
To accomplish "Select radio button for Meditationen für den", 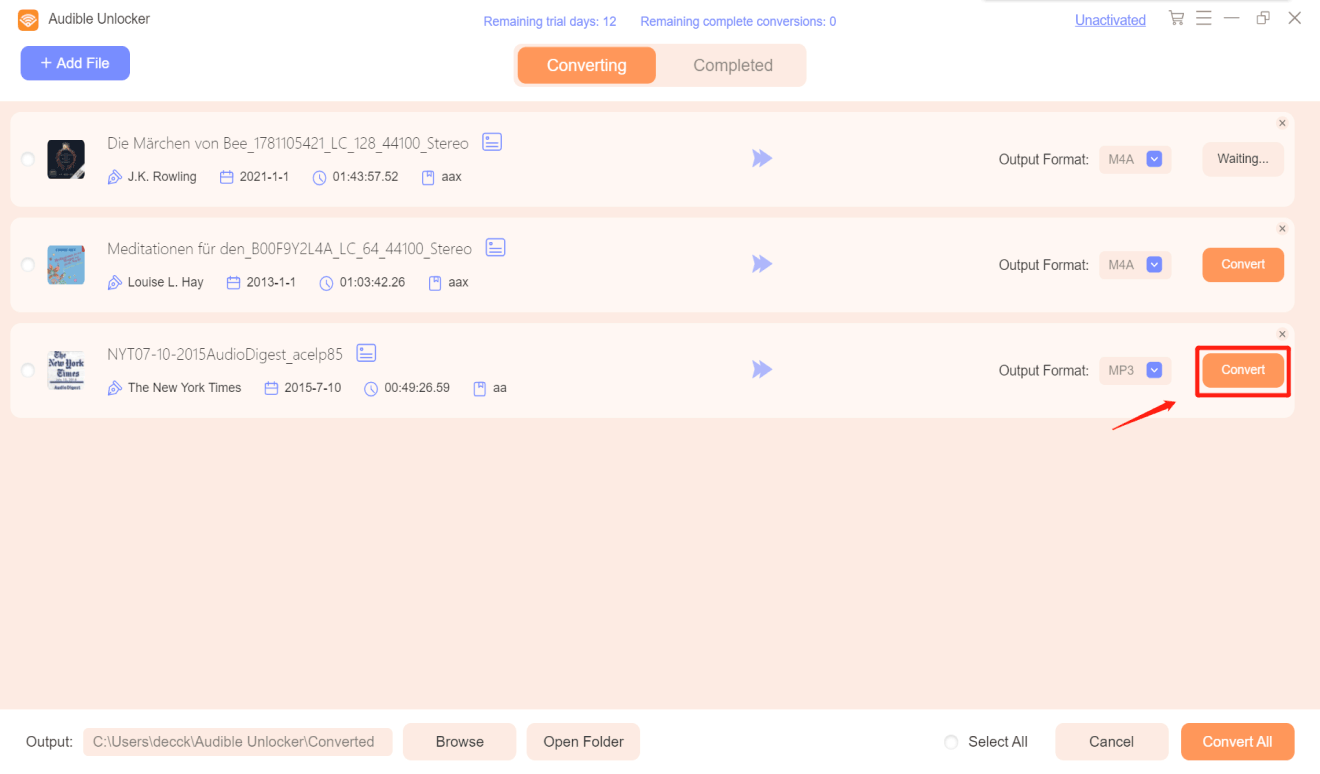I will tap(28, 265).
